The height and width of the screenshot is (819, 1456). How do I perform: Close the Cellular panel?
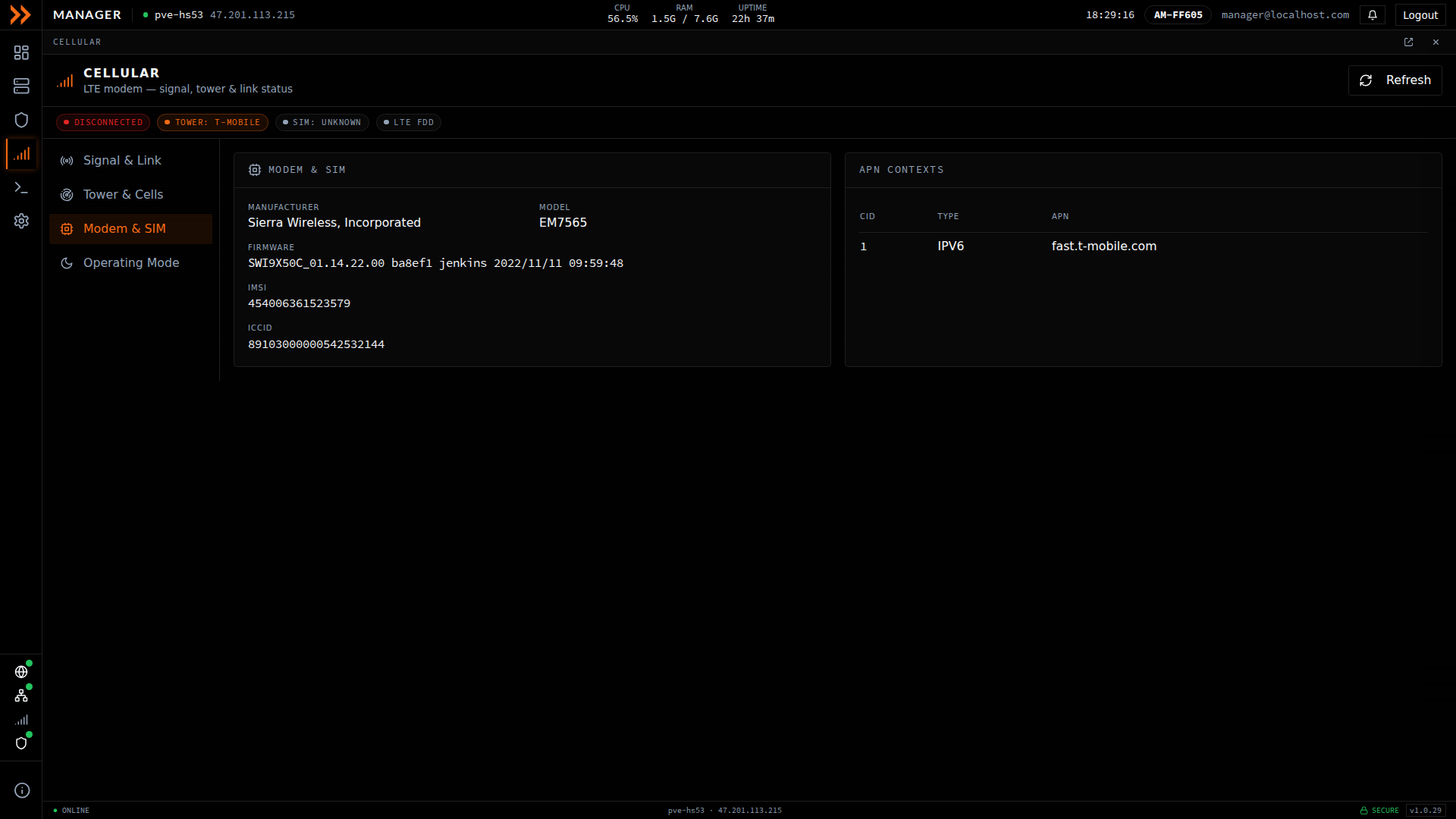(x=1436, y=42)
